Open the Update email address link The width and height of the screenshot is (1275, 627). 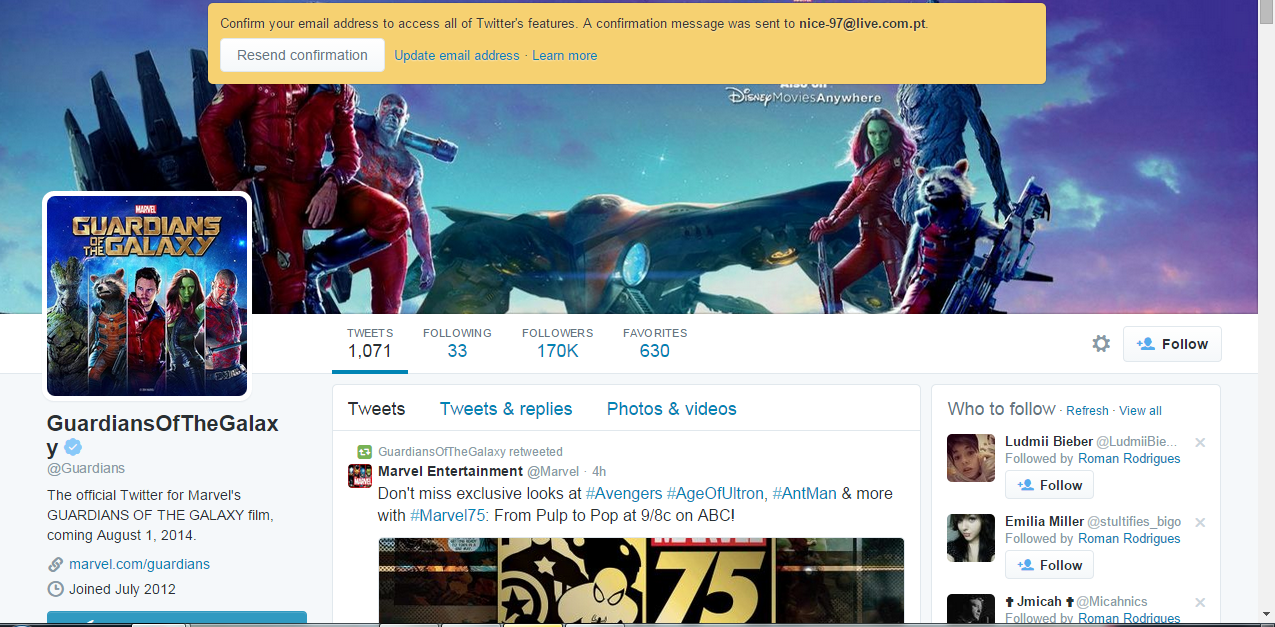click(x=457, y=56)
